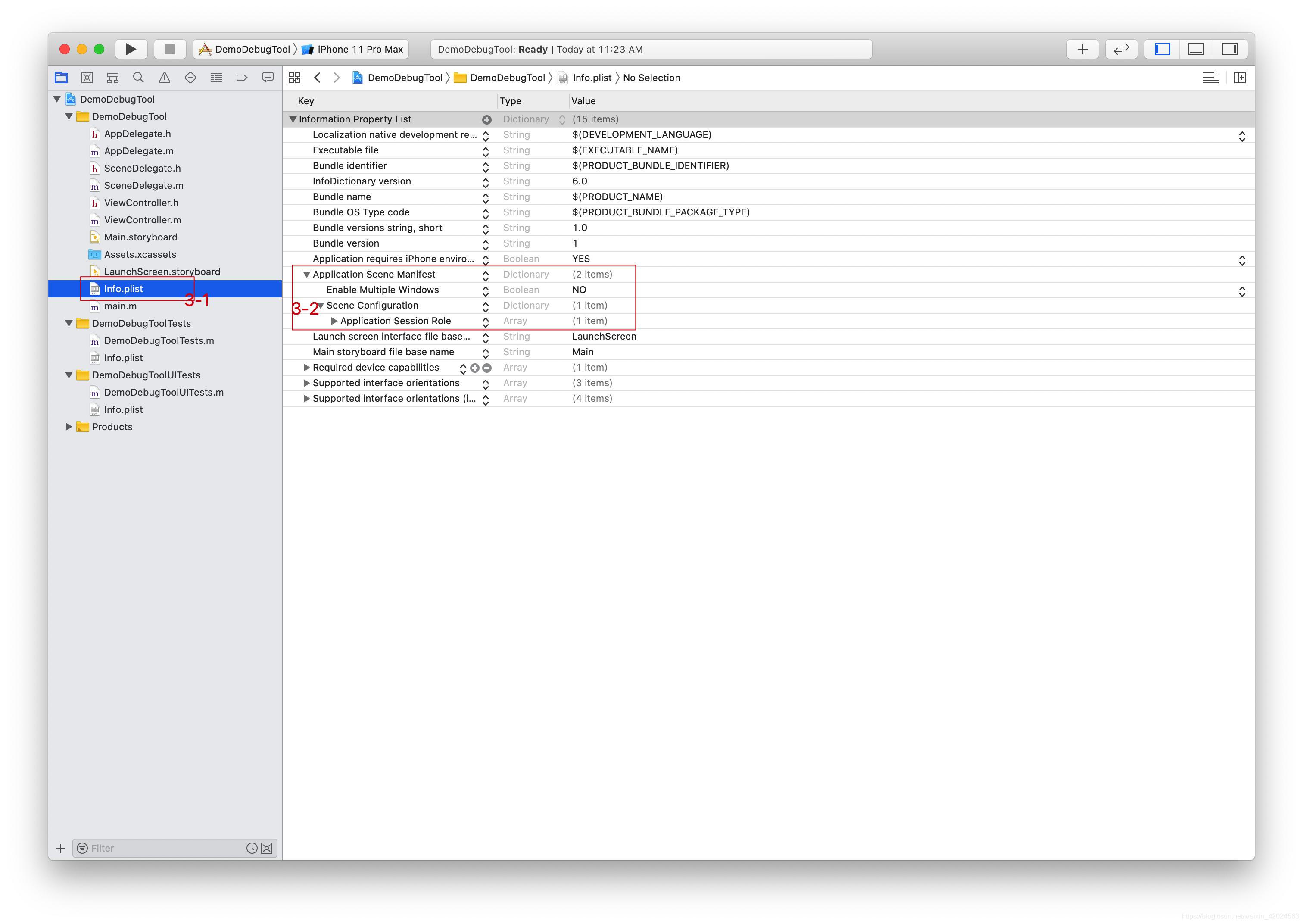Click the Library plus button

(x=1082, y=49)
